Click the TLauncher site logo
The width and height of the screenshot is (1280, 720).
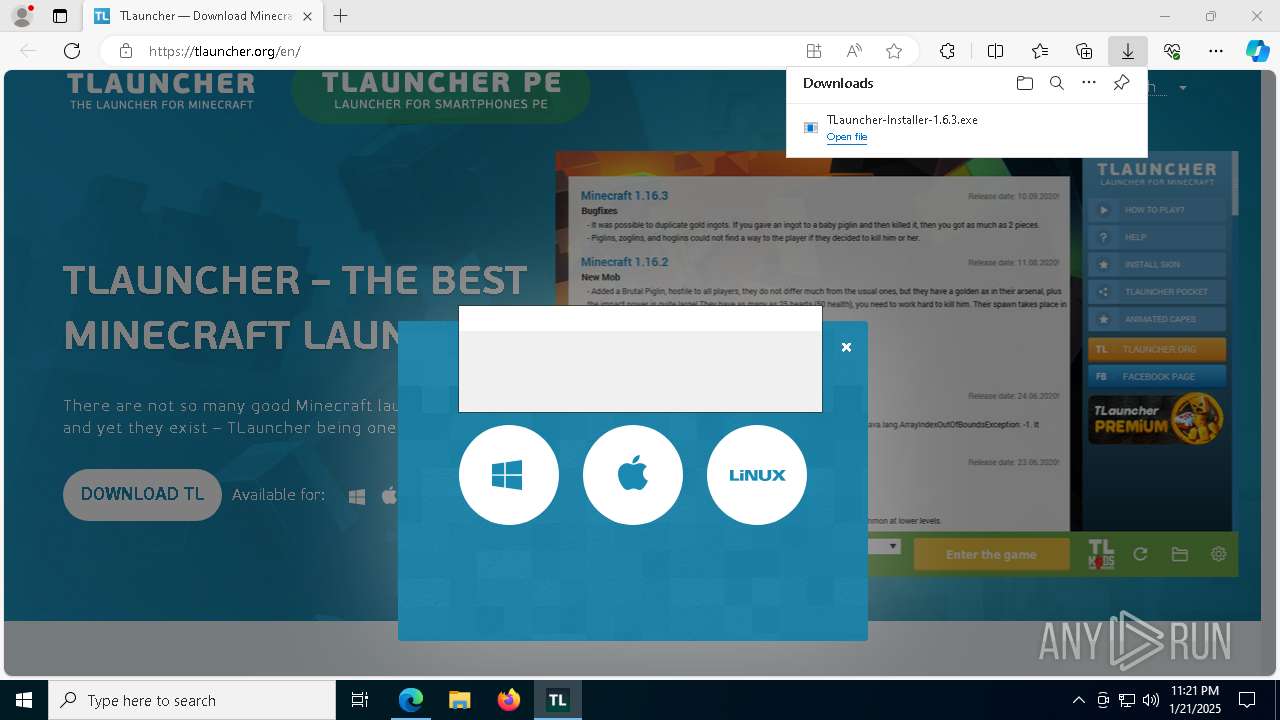pyautogui.click(x=161, y=90)
